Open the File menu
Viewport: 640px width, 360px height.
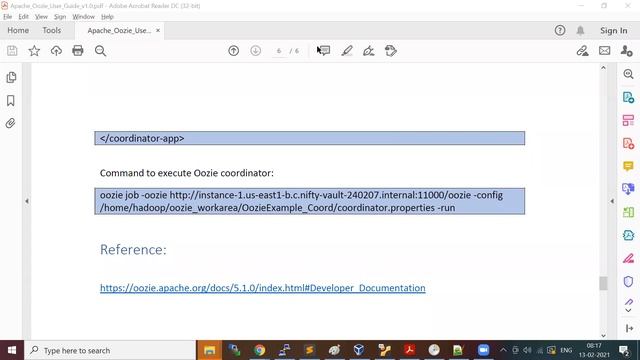(x=7, y=17)
